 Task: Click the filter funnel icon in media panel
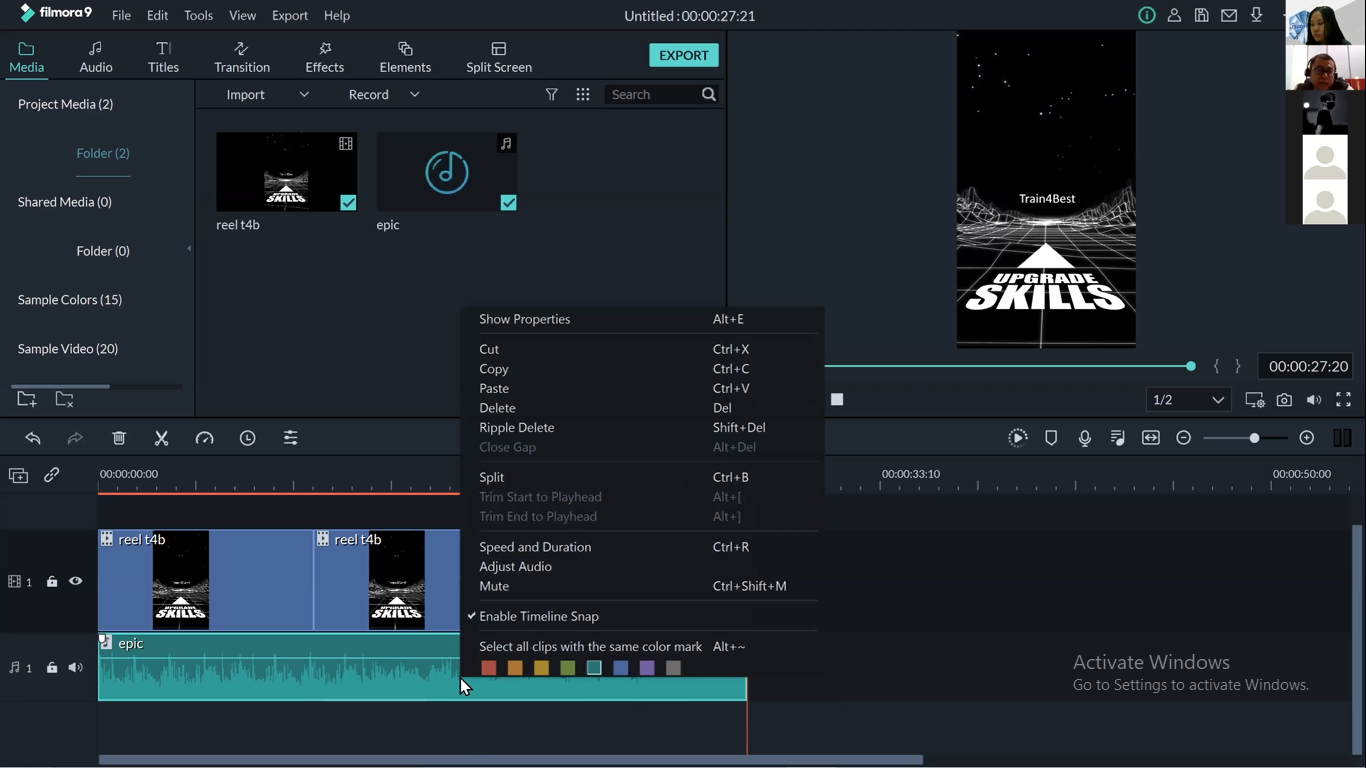551,94
